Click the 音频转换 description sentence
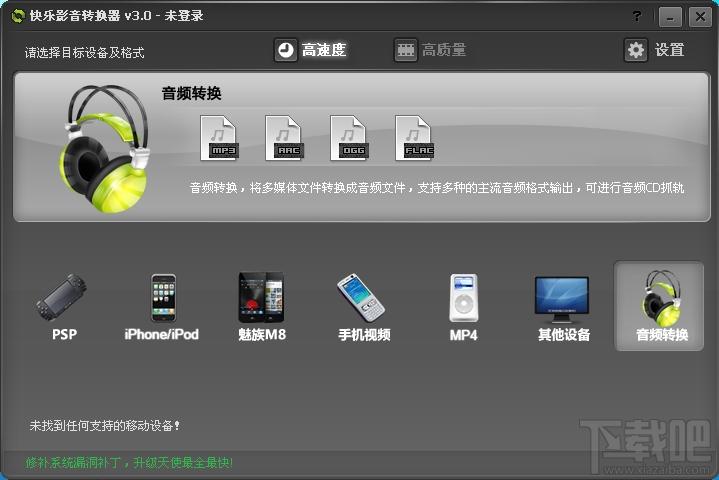Viewport: 719px width, 480px height. click(437, 188)
